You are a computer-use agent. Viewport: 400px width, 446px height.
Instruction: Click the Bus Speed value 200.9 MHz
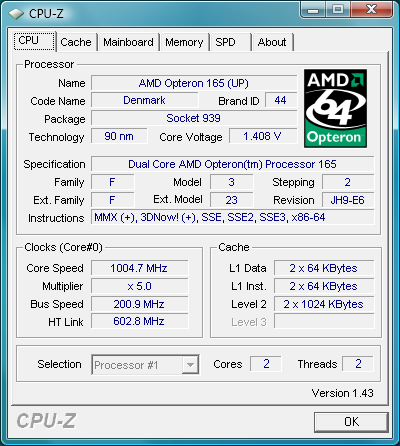(140, 304)
